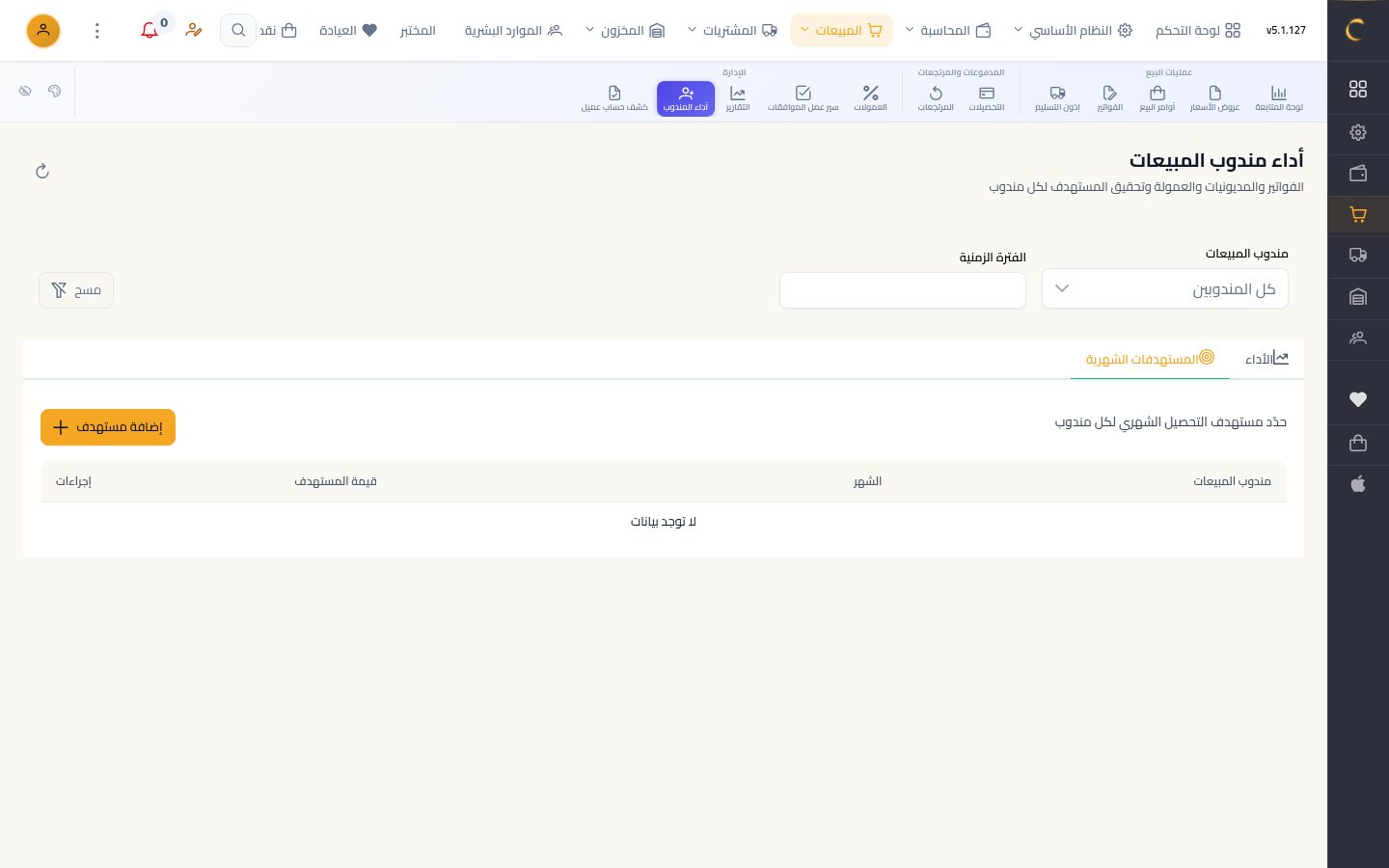Click the sidebar delivery truck icon

1358,256
